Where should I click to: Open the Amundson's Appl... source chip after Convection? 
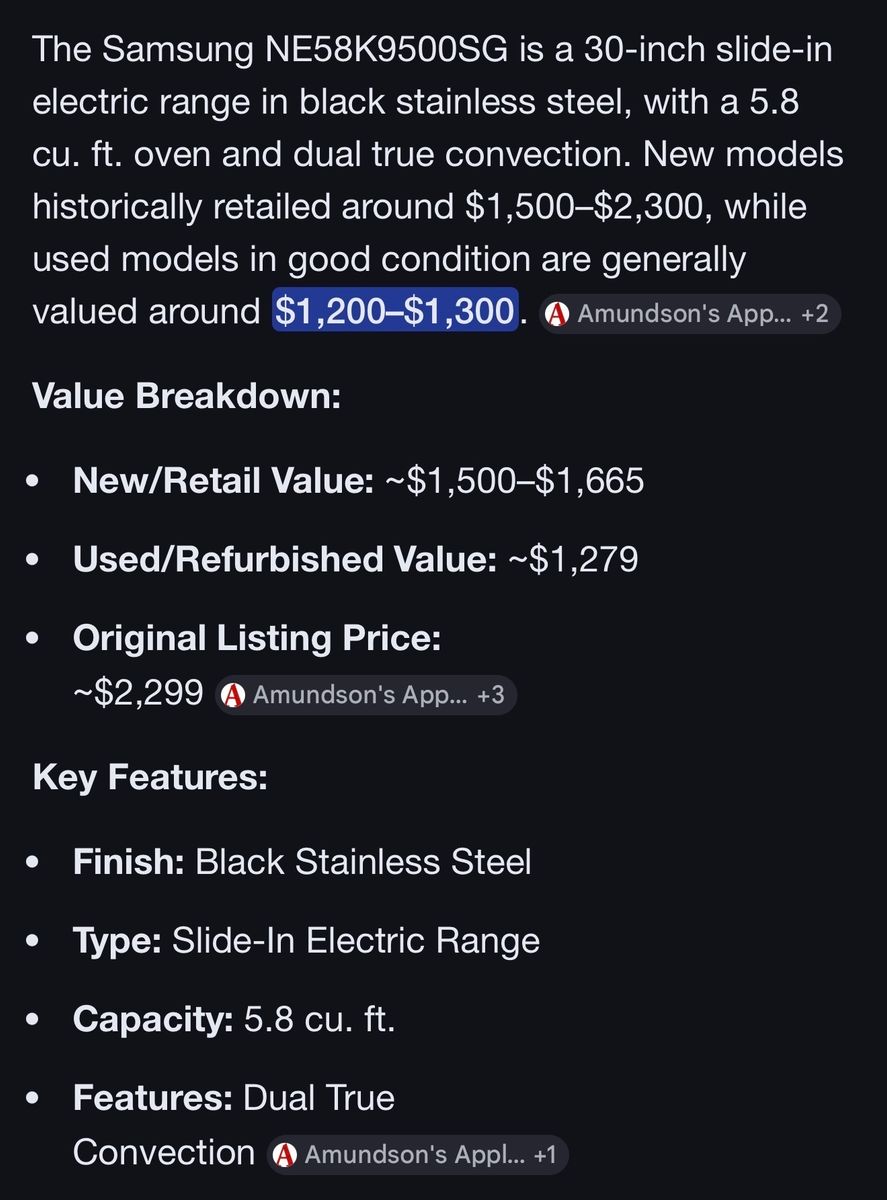coord(411,1155)
